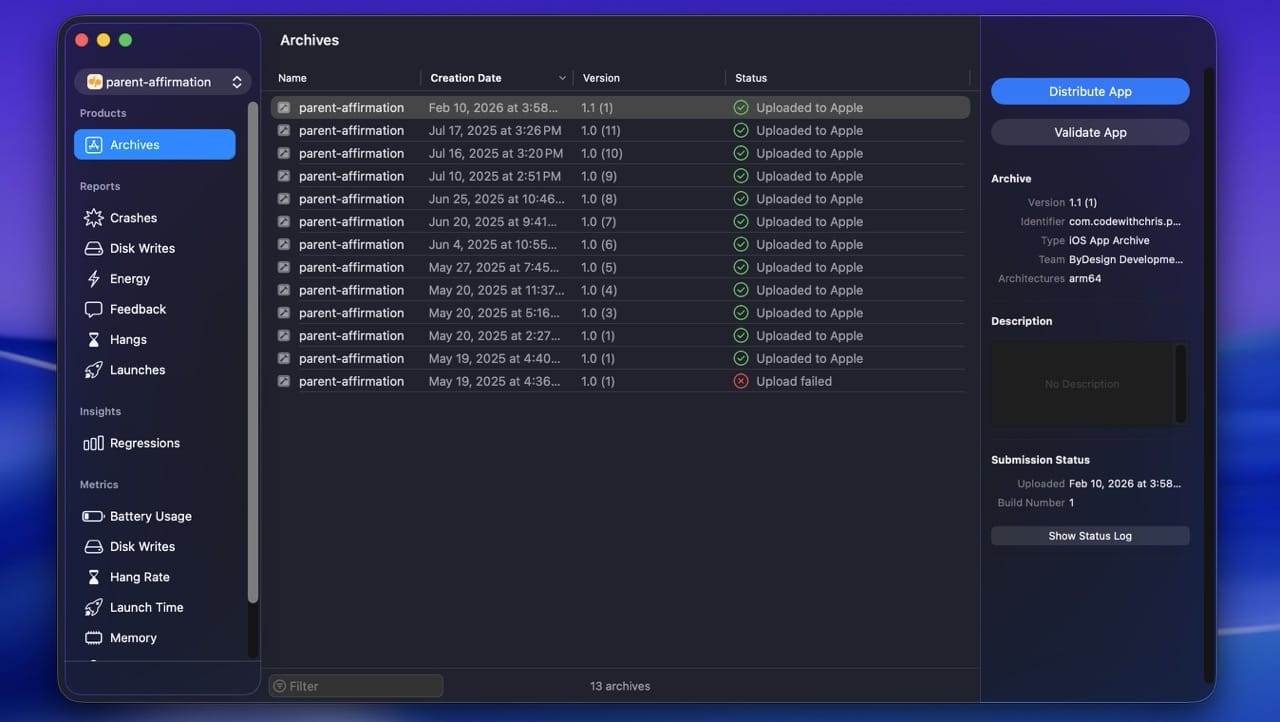The width and height of the screenshot is (1280, 722).
Task: Click archive file icon for version 1.0 (10)
Action: (x=284, y=153)
